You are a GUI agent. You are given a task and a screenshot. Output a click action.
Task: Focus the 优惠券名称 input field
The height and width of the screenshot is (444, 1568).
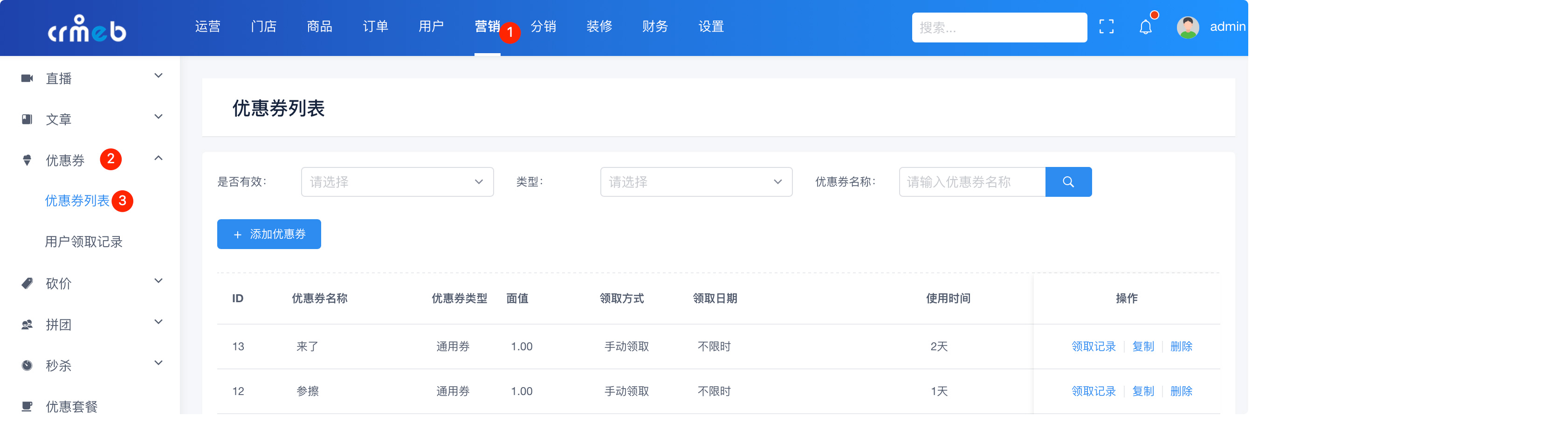[972, 181]
